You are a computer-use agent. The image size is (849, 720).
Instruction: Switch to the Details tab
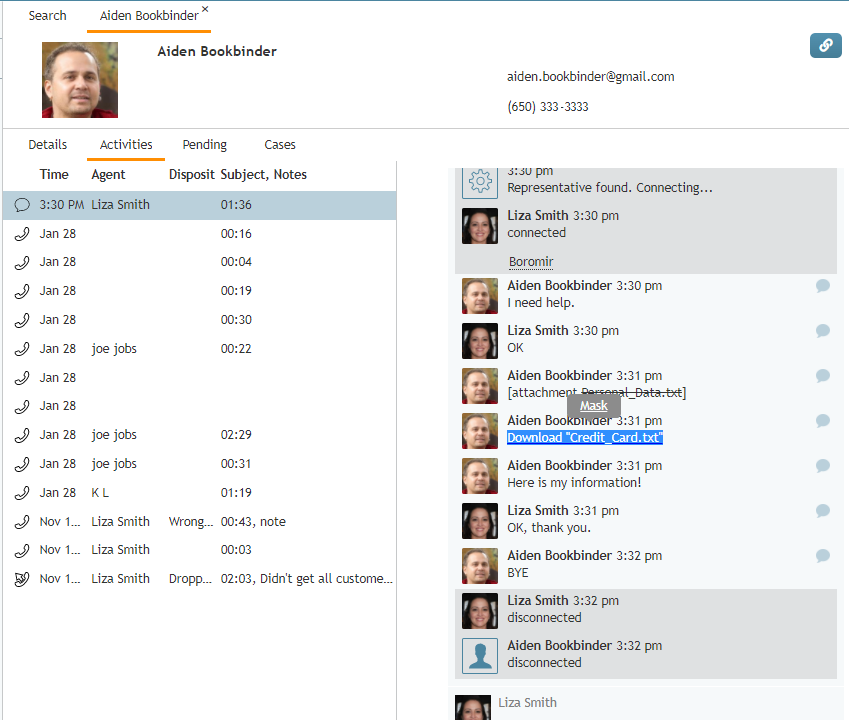(x=48, y=145)
